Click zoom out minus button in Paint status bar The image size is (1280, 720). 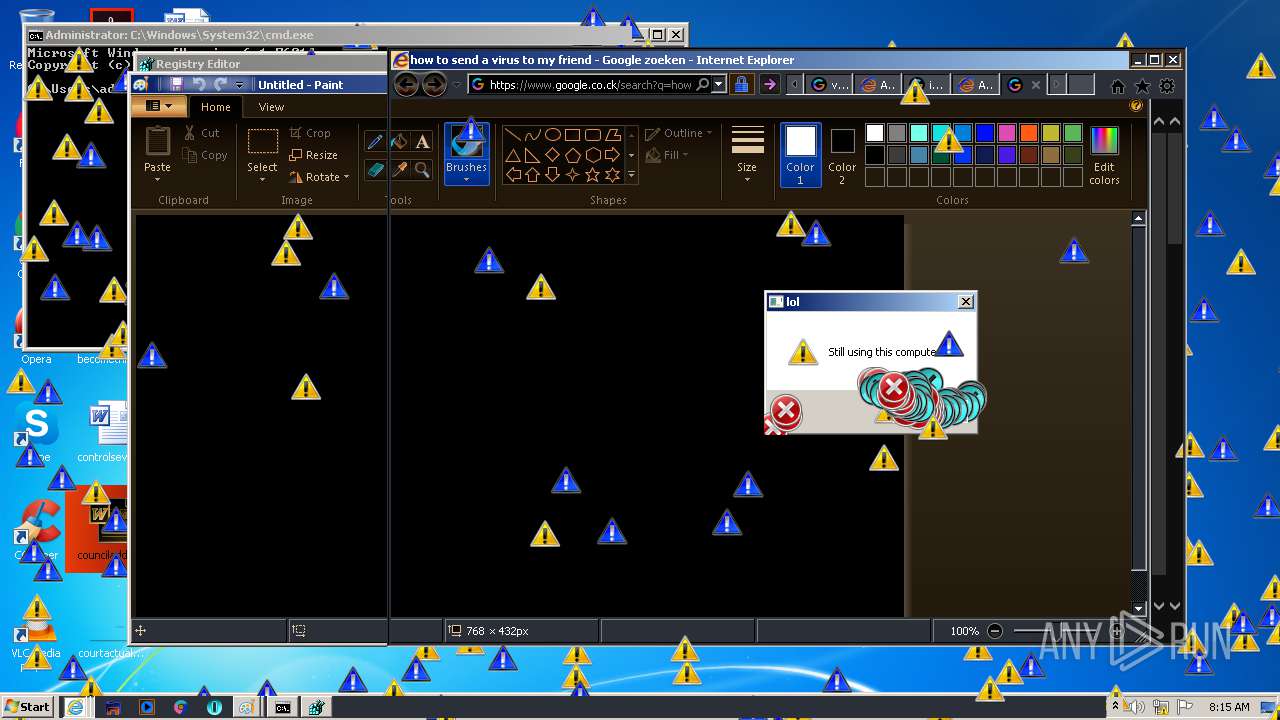(995, 631)
